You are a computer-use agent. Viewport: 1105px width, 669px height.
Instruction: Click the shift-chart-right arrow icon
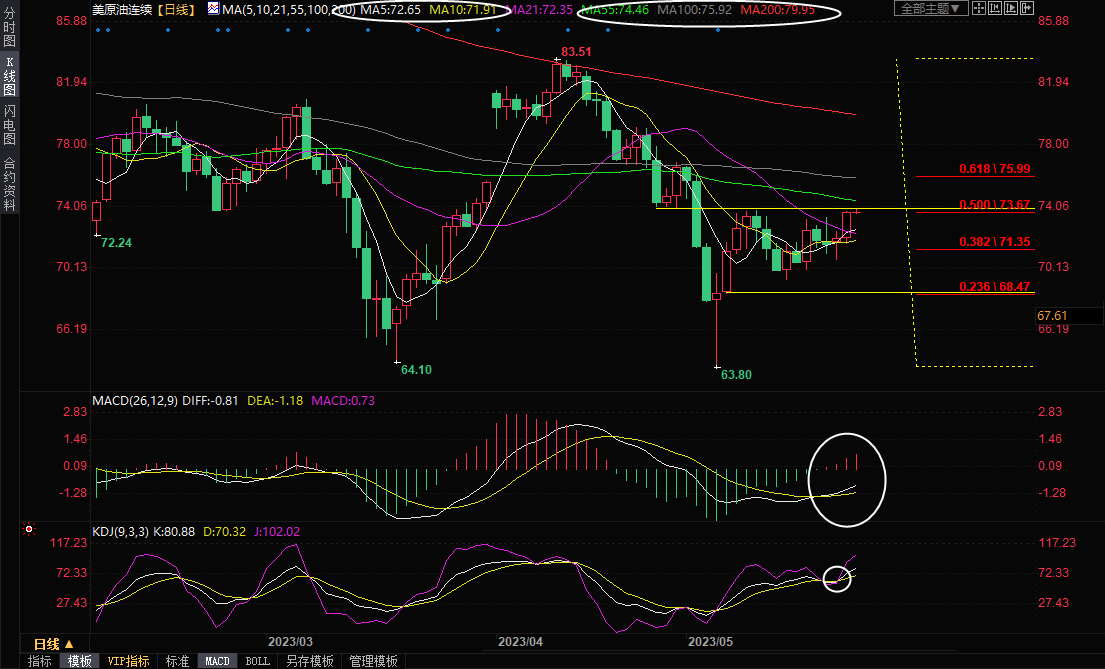tap(1027, 8)
